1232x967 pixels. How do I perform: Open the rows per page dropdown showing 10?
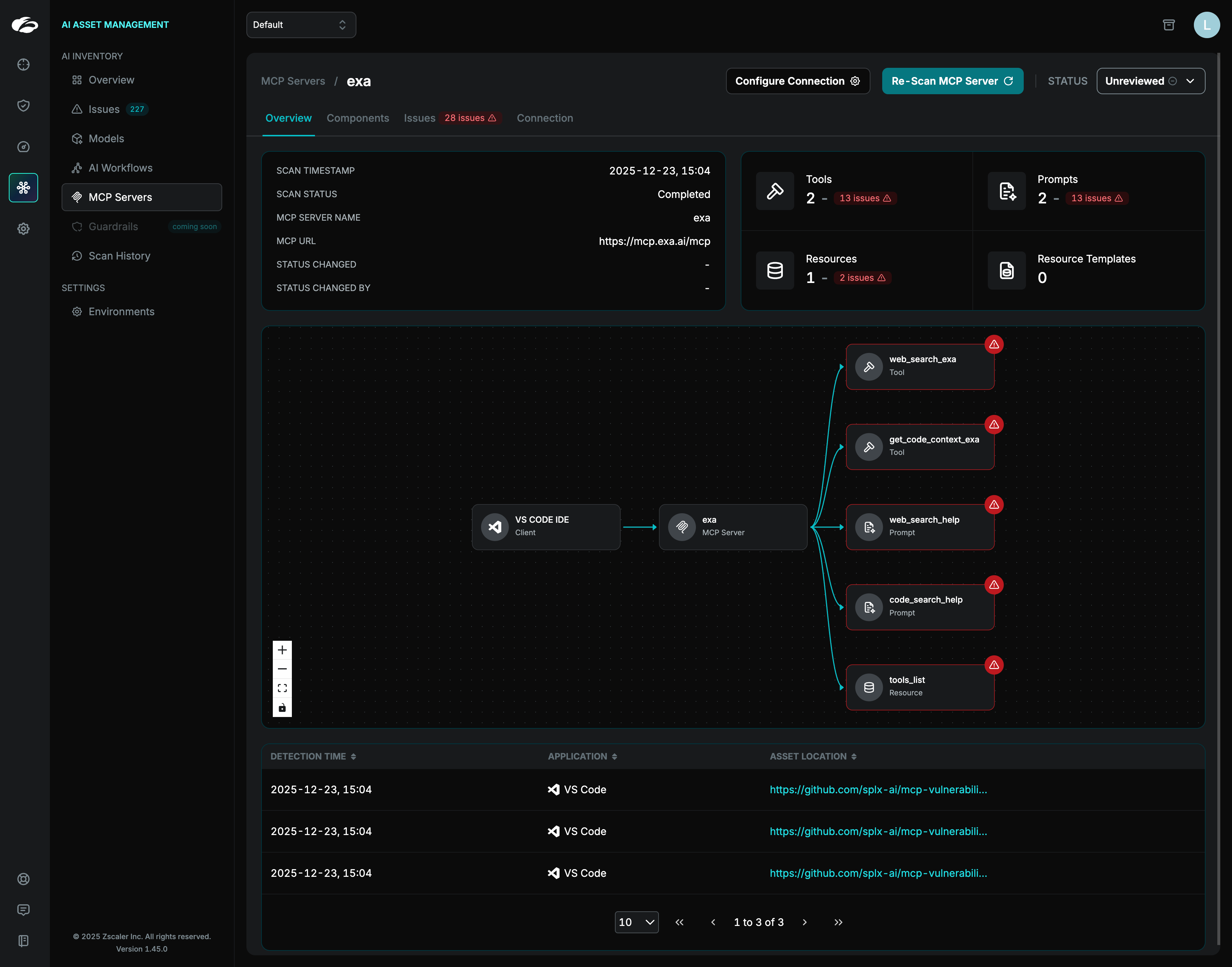pyautogui.click(x=637, y=922)
